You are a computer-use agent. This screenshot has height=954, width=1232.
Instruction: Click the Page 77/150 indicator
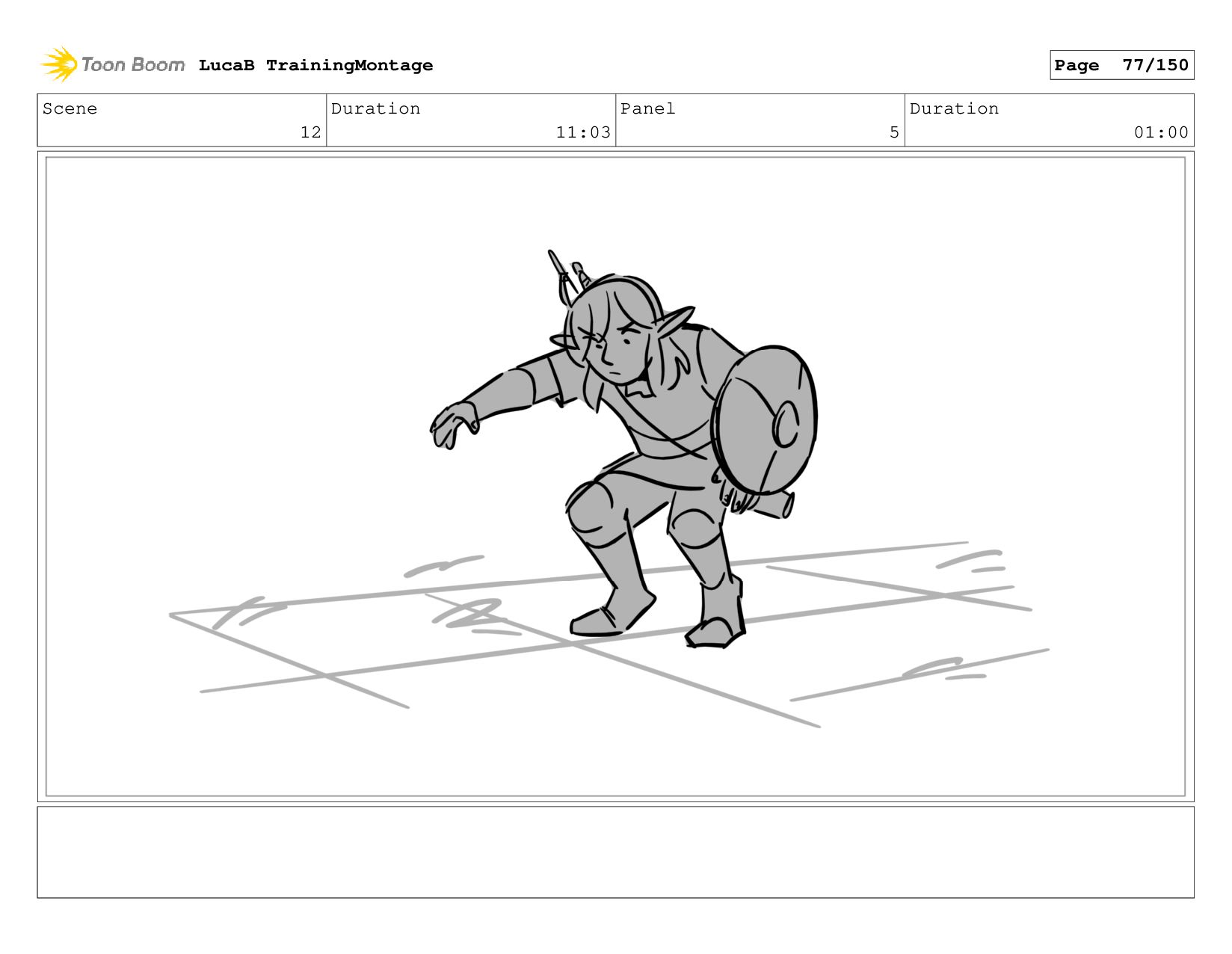click(1121, 65)
